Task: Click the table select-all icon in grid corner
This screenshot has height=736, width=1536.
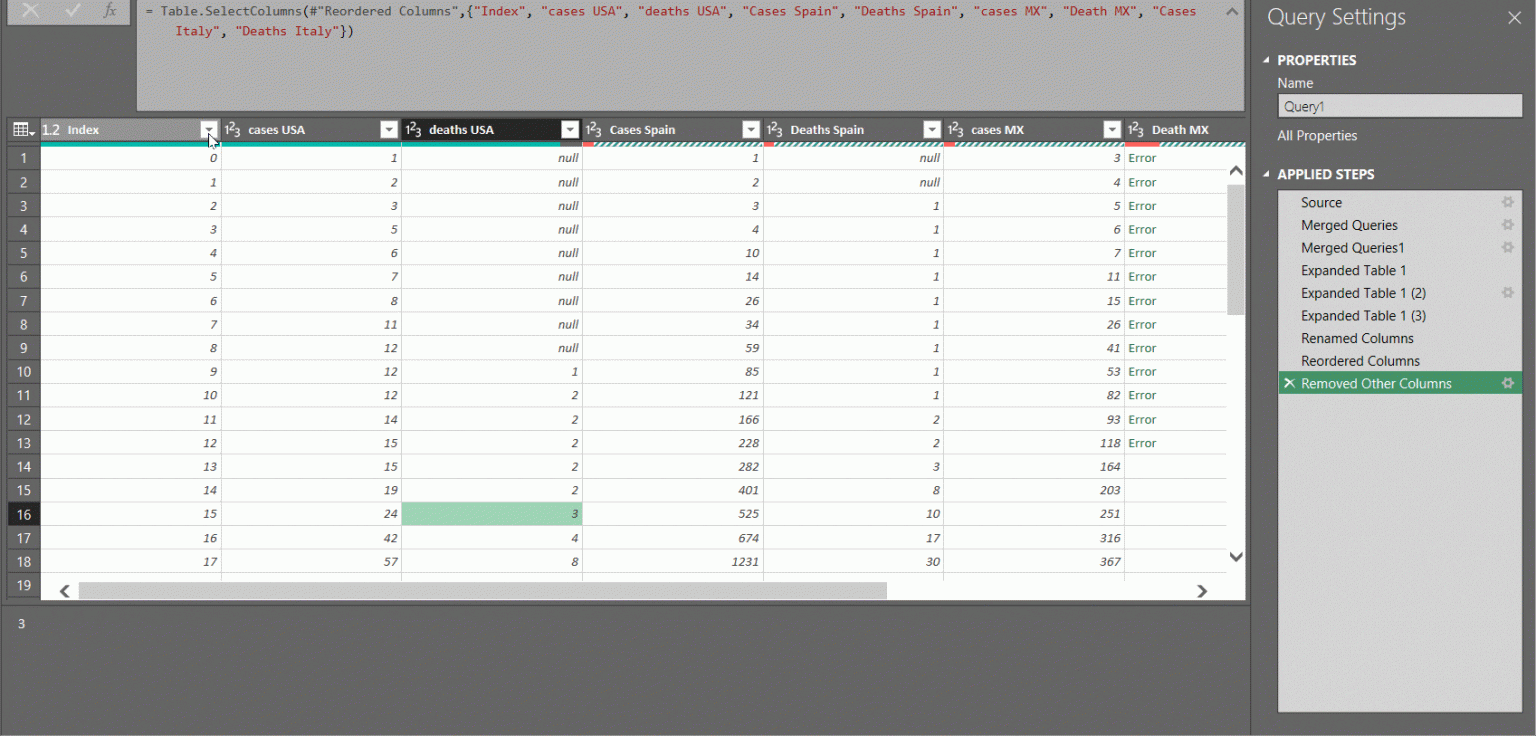Action: pyautogui.click(x=21, y=129)
